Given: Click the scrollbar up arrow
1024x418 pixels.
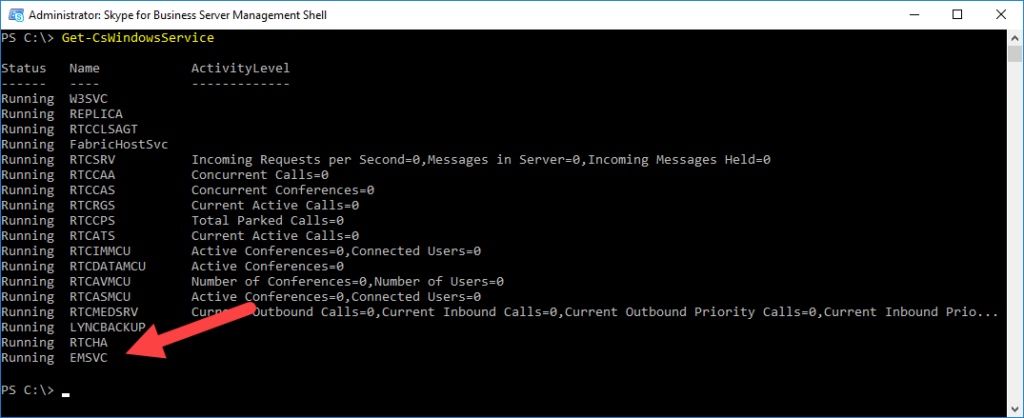Looking at the screenshot, I should pyautogui.click(x=1014, y=37).
